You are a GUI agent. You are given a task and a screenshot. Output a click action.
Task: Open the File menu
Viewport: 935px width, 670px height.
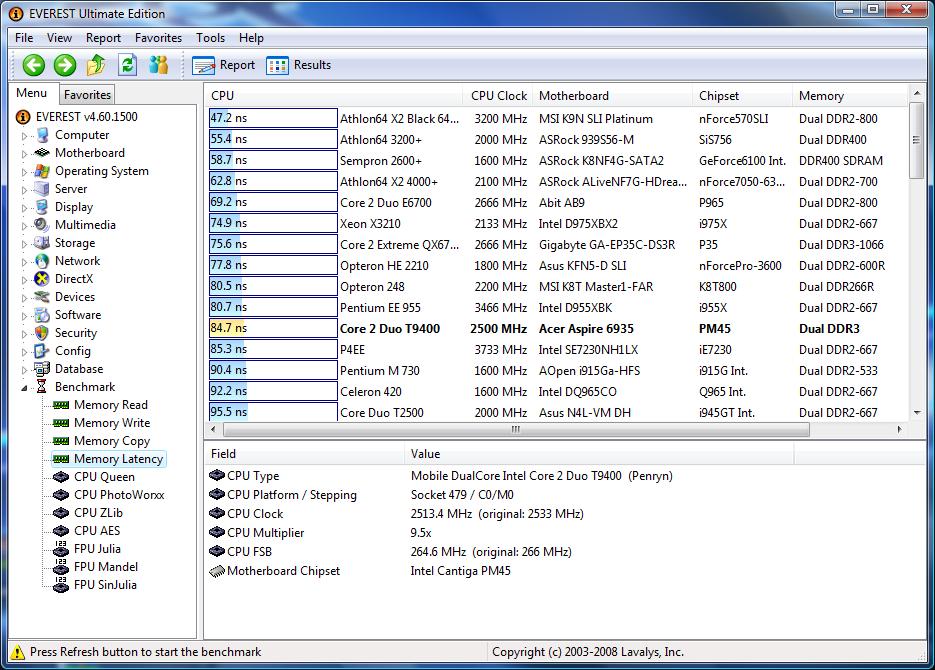pos(24,38)
